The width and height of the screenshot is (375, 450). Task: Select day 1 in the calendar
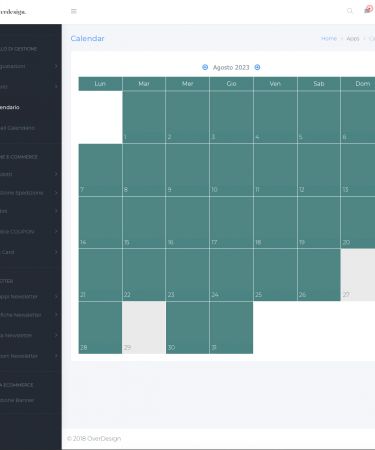pos(144,117)
